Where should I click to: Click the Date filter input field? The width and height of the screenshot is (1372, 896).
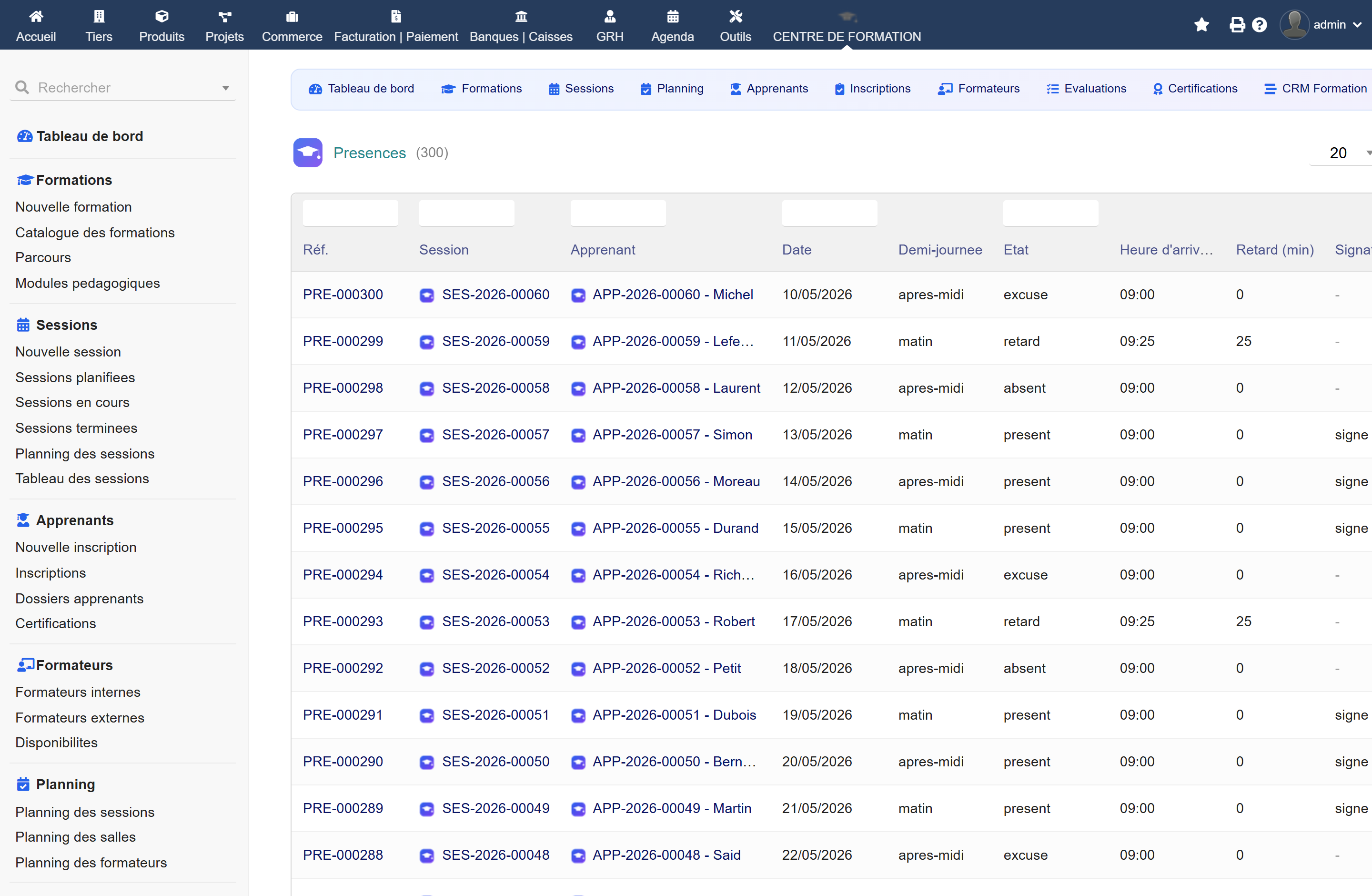(x=829, y=214)
